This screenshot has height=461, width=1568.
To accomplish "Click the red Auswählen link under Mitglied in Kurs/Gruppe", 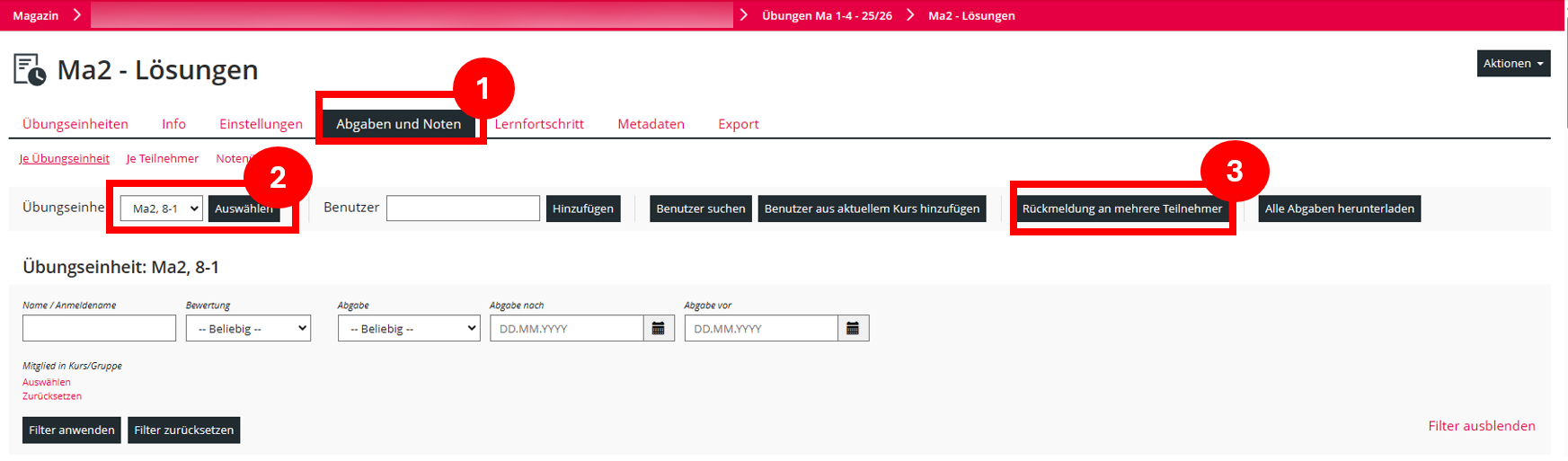I will [x=47, y=382].
